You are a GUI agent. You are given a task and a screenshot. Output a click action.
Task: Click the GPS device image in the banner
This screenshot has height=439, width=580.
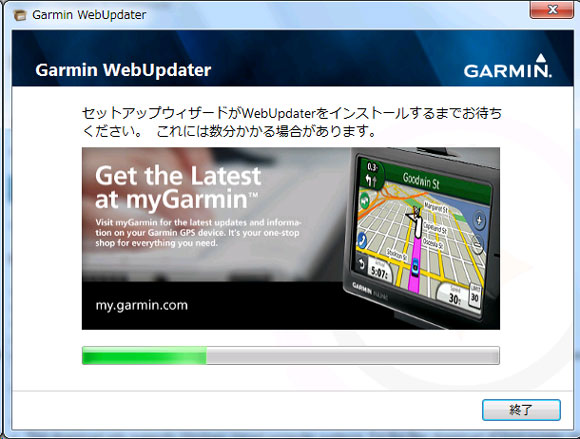421,237
